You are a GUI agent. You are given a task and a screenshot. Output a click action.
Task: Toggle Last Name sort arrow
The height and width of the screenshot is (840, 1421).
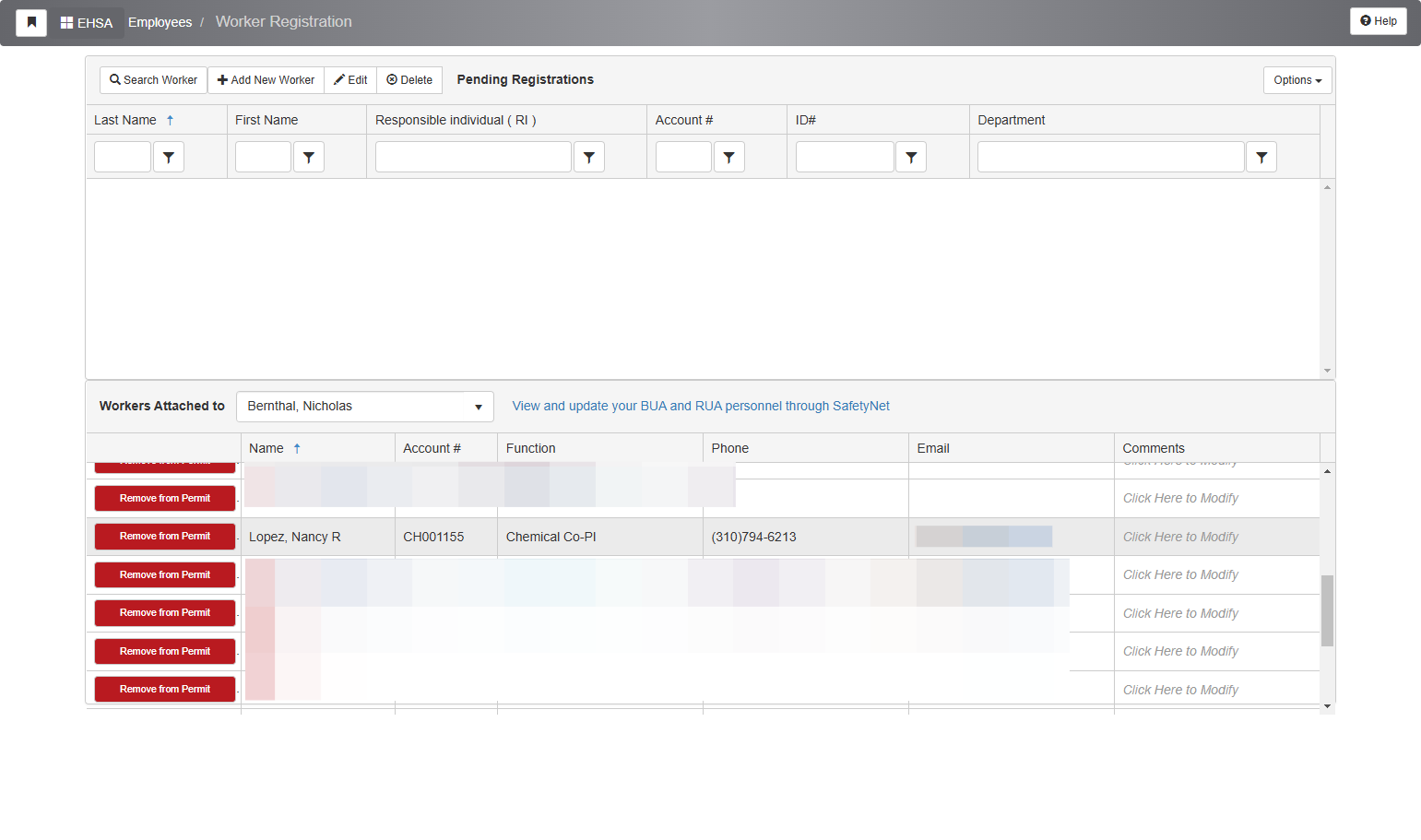pos(170,120)
